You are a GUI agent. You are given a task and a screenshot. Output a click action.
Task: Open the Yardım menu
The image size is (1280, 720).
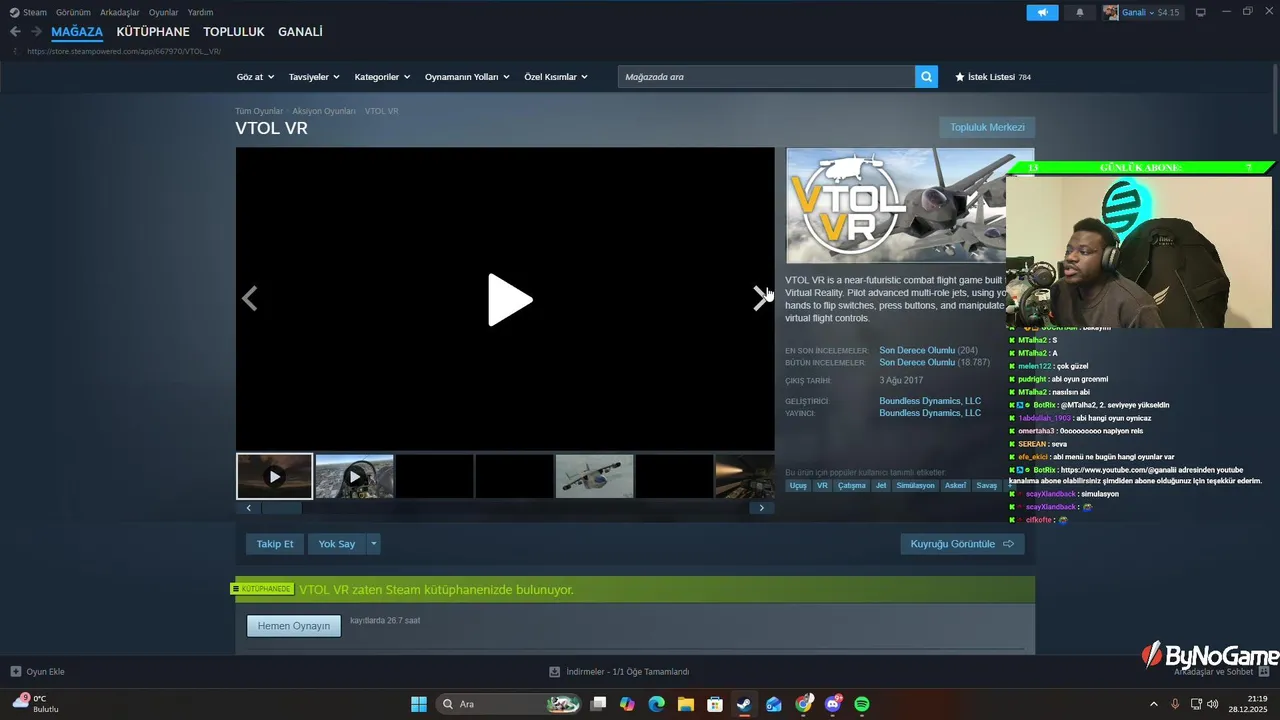point(200,12)
